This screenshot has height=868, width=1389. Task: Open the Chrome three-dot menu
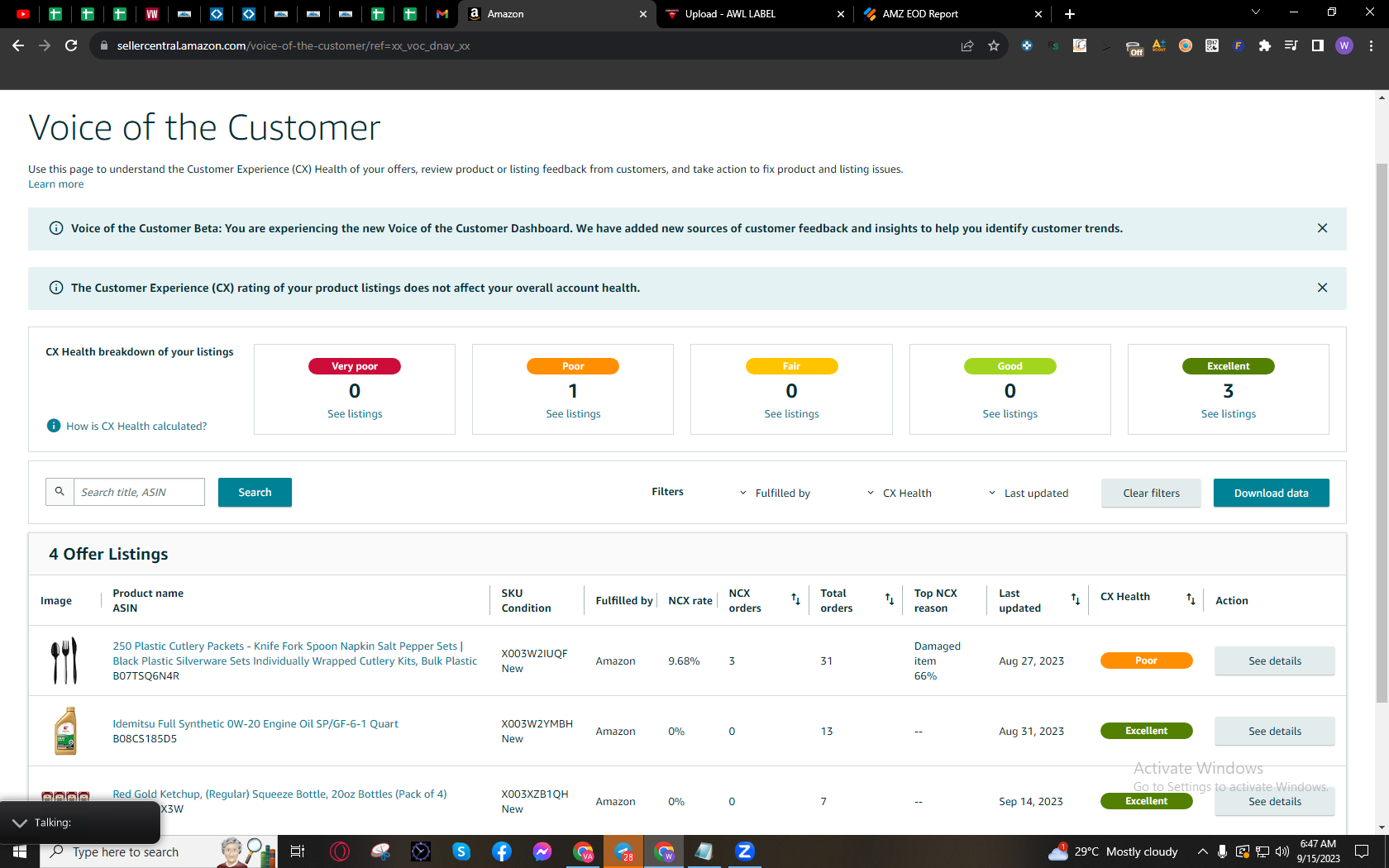coord(1371,45)
